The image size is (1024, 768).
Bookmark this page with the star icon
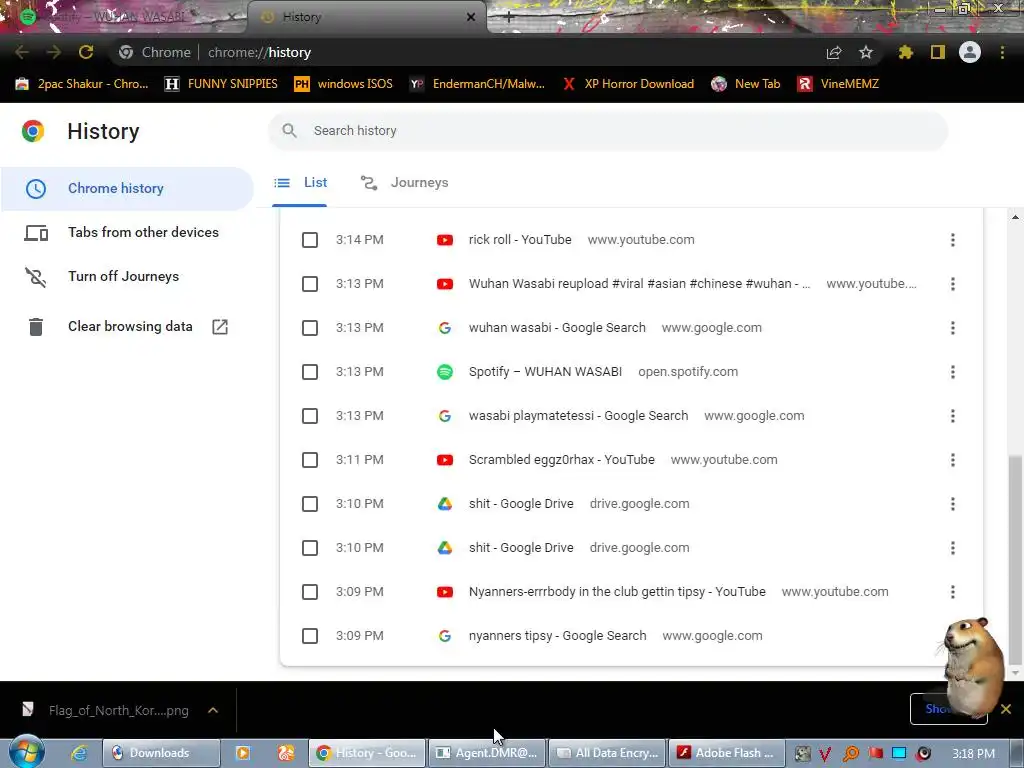coord(866,52)
